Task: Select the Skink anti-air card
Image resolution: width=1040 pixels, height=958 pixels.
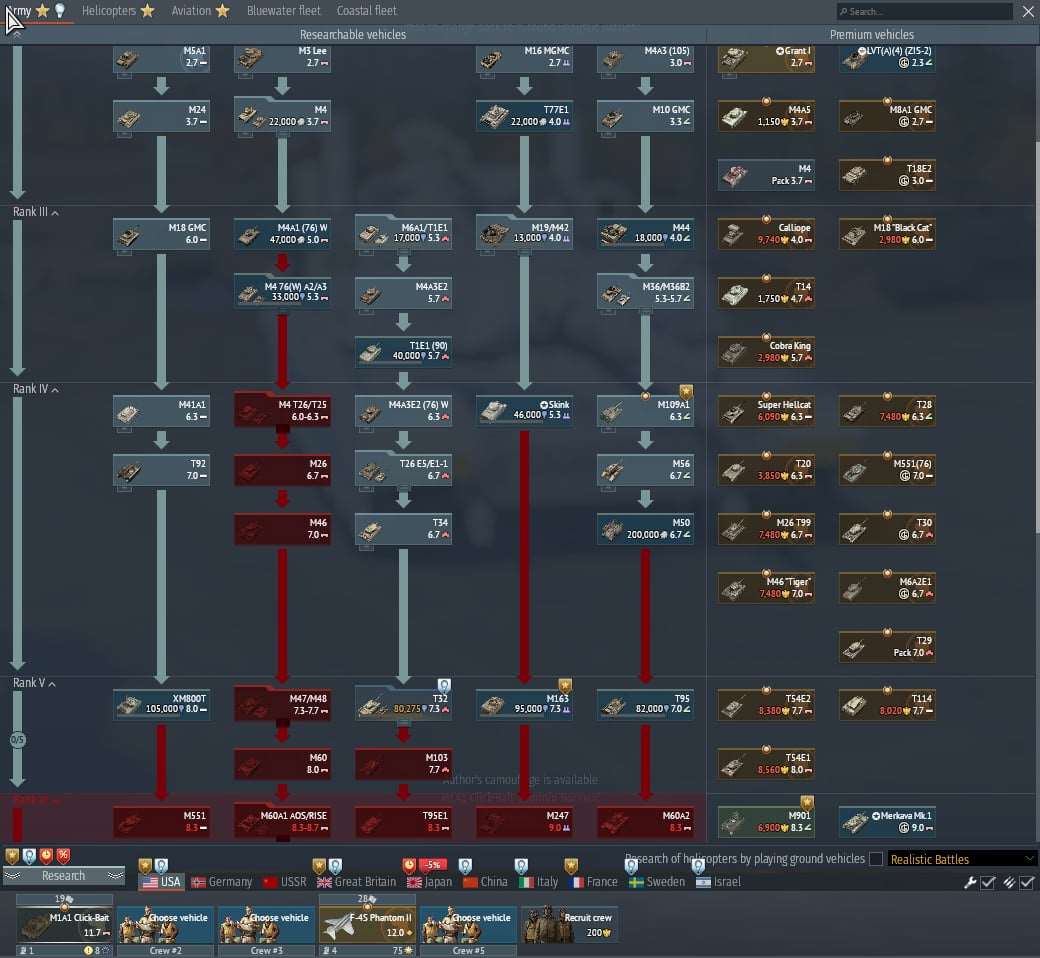Action: pyautogui.click(x=525, y=411)
